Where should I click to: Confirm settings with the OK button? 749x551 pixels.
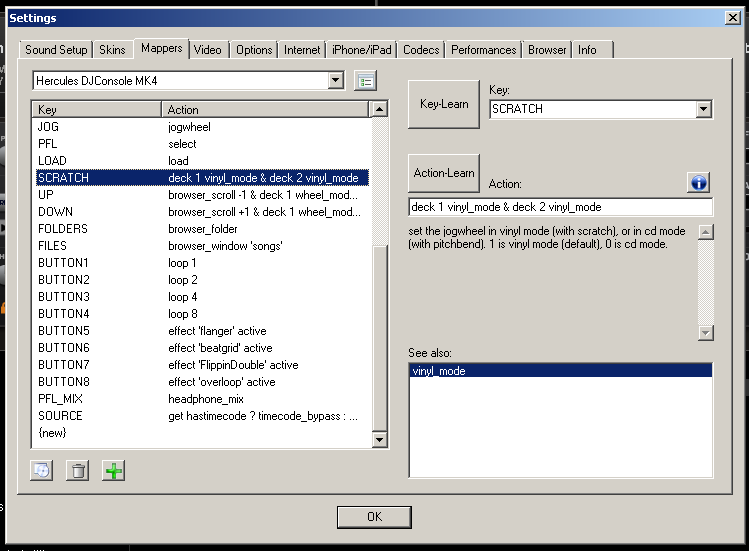pos(374,517)
